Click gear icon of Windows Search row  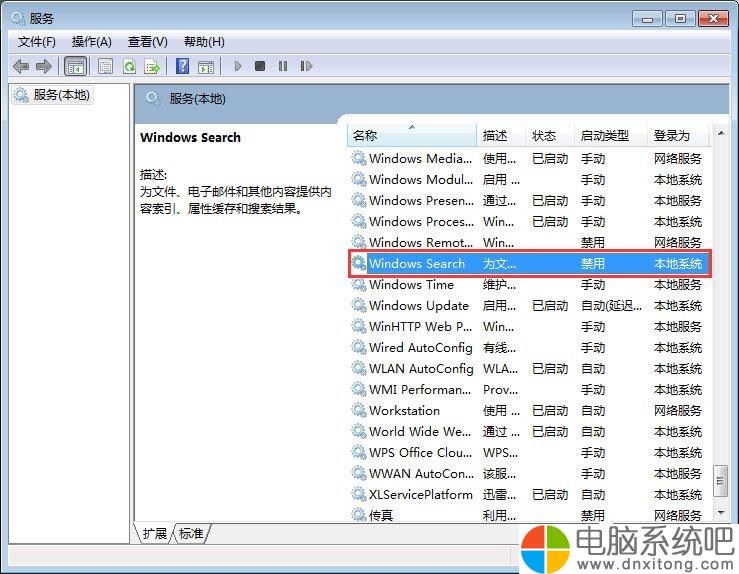pos(359,263)
